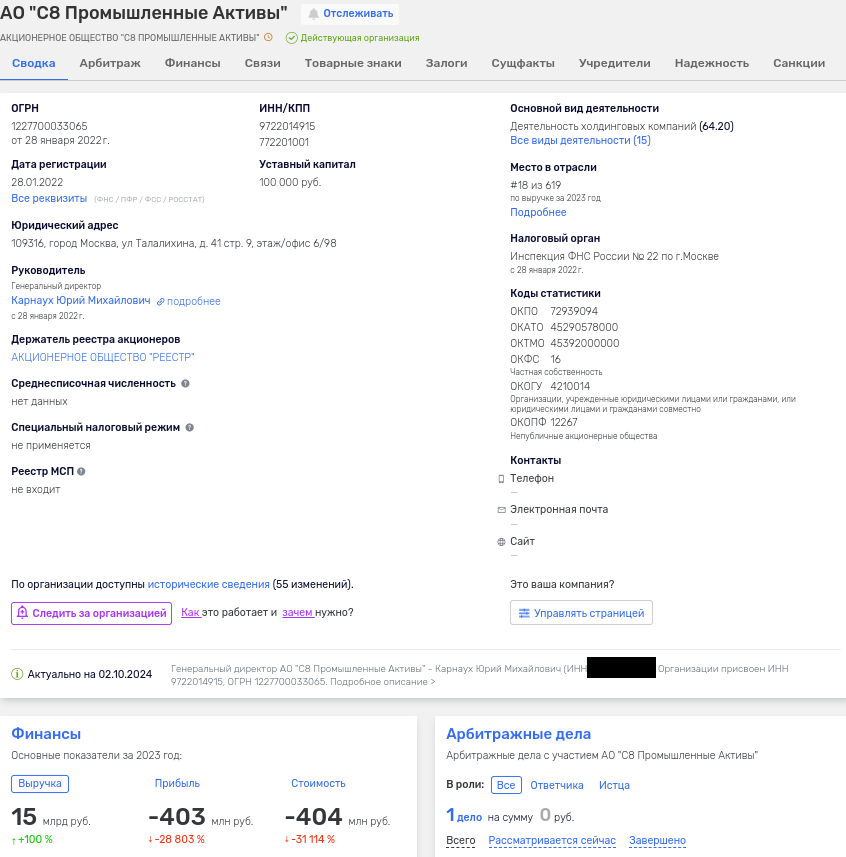846x857 pixels.
Task: Select Всего cases filter
Action: point(461,841)
